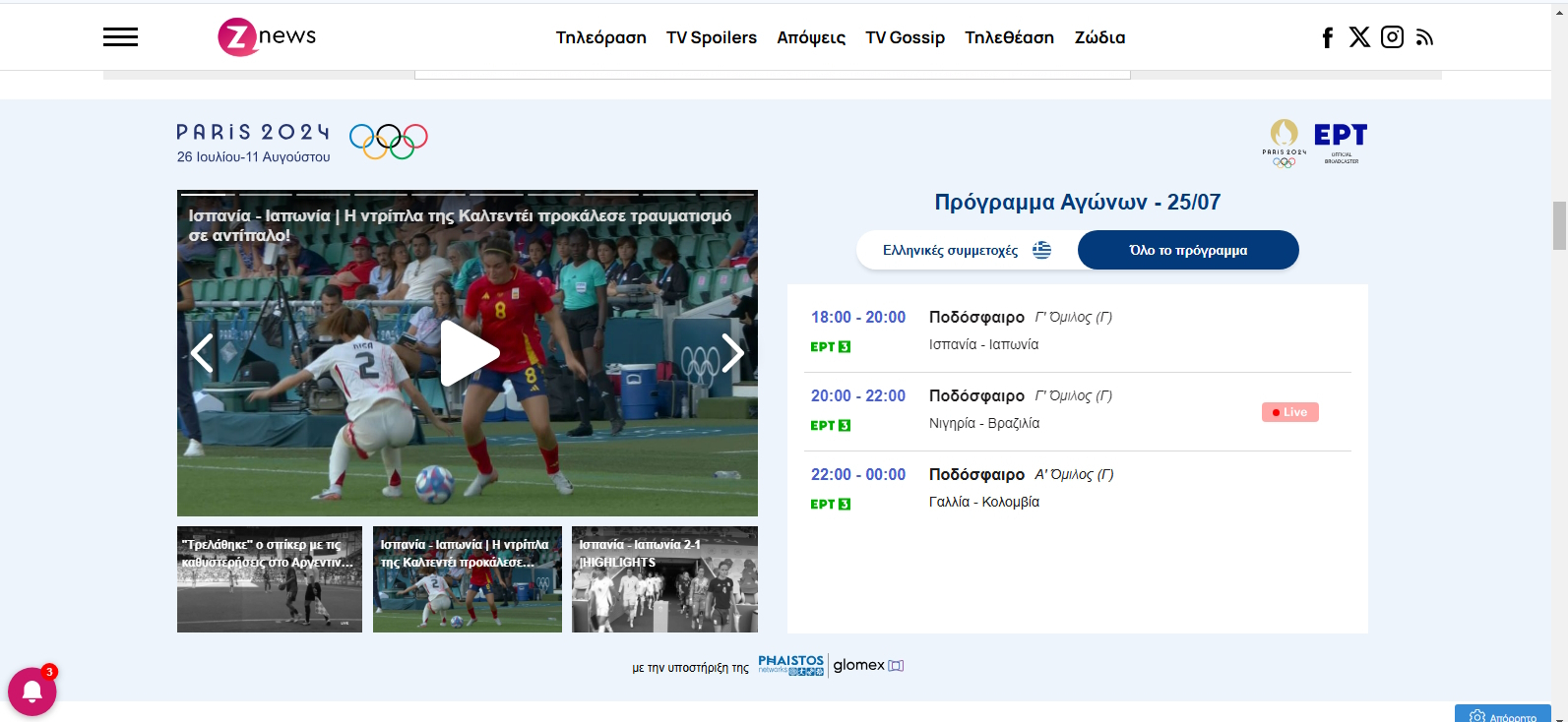The image size is (1568, 722).
Task: Open Νιγηρία - Βραζιλία match row
Action: point(1078,411)
